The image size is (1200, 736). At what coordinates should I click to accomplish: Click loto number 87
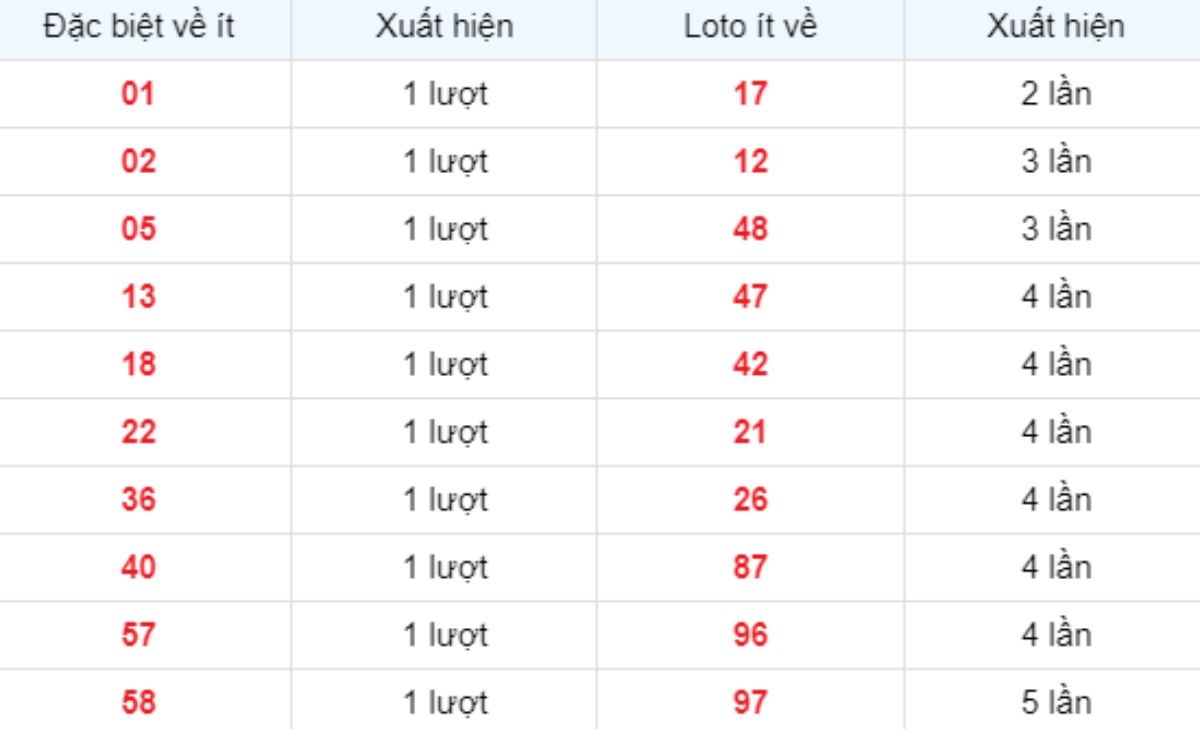click(750, 568)
